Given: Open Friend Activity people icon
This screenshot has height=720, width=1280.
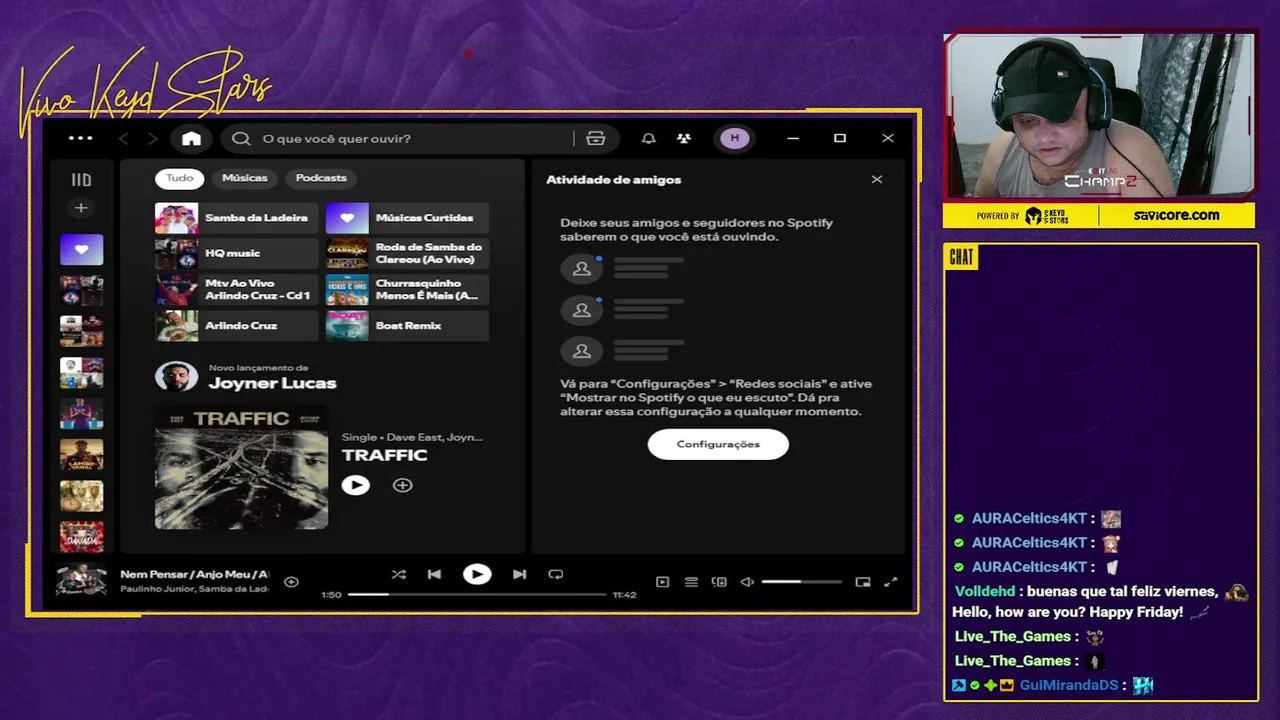Looking at the screenshot, I should [x=684, y=139].
